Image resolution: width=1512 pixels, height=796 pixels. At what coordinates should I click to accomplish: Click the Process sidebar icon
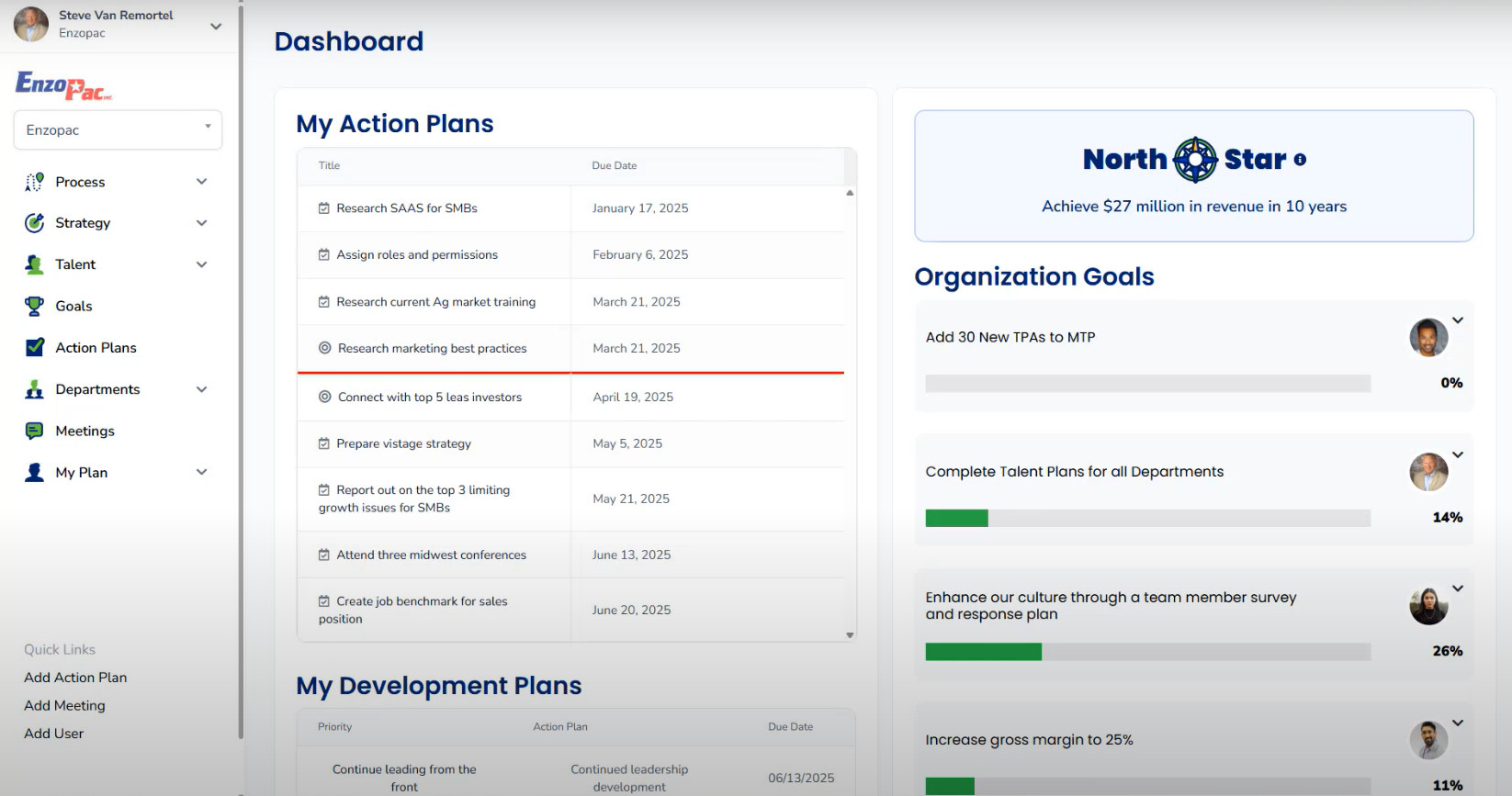pyautogui.click(x=34, y=182)
